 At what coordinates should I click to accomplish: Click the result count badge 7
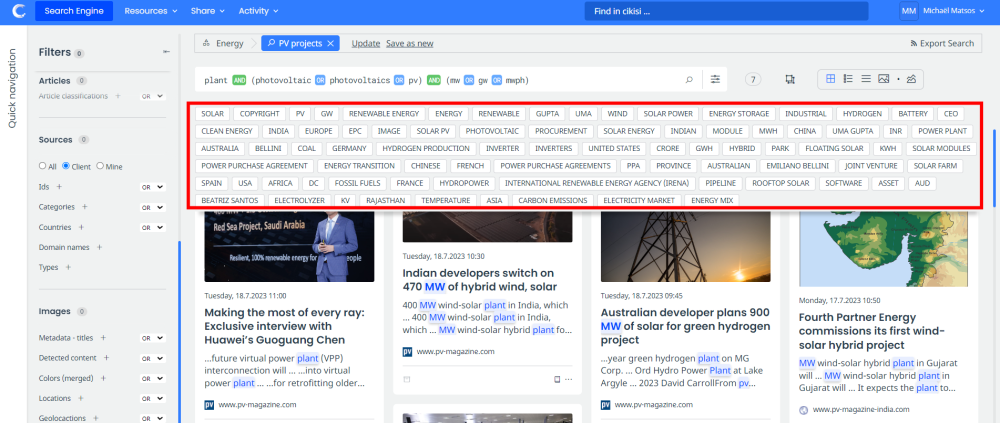point(753,80)
